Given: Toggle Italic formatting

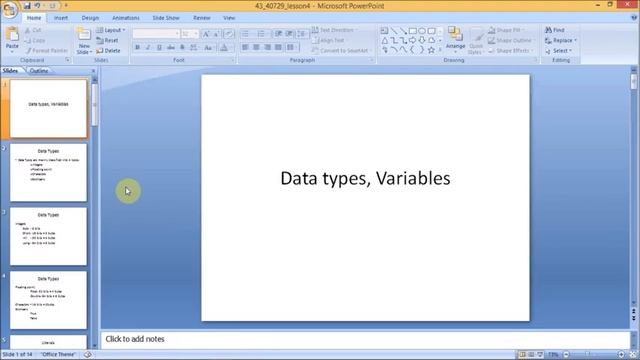Looking at the screenshot, I should 148,48.
